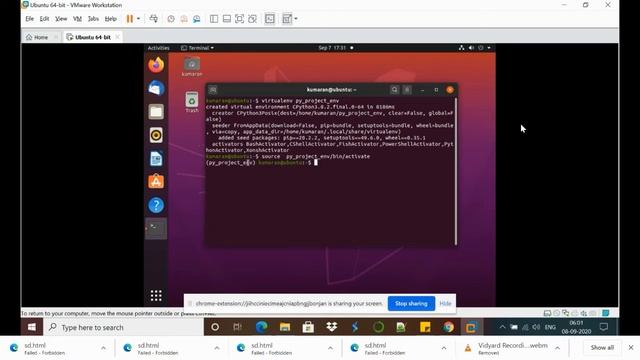Open the power options arrow beside Pause
The image size is (640, 360).
(138, 19)
